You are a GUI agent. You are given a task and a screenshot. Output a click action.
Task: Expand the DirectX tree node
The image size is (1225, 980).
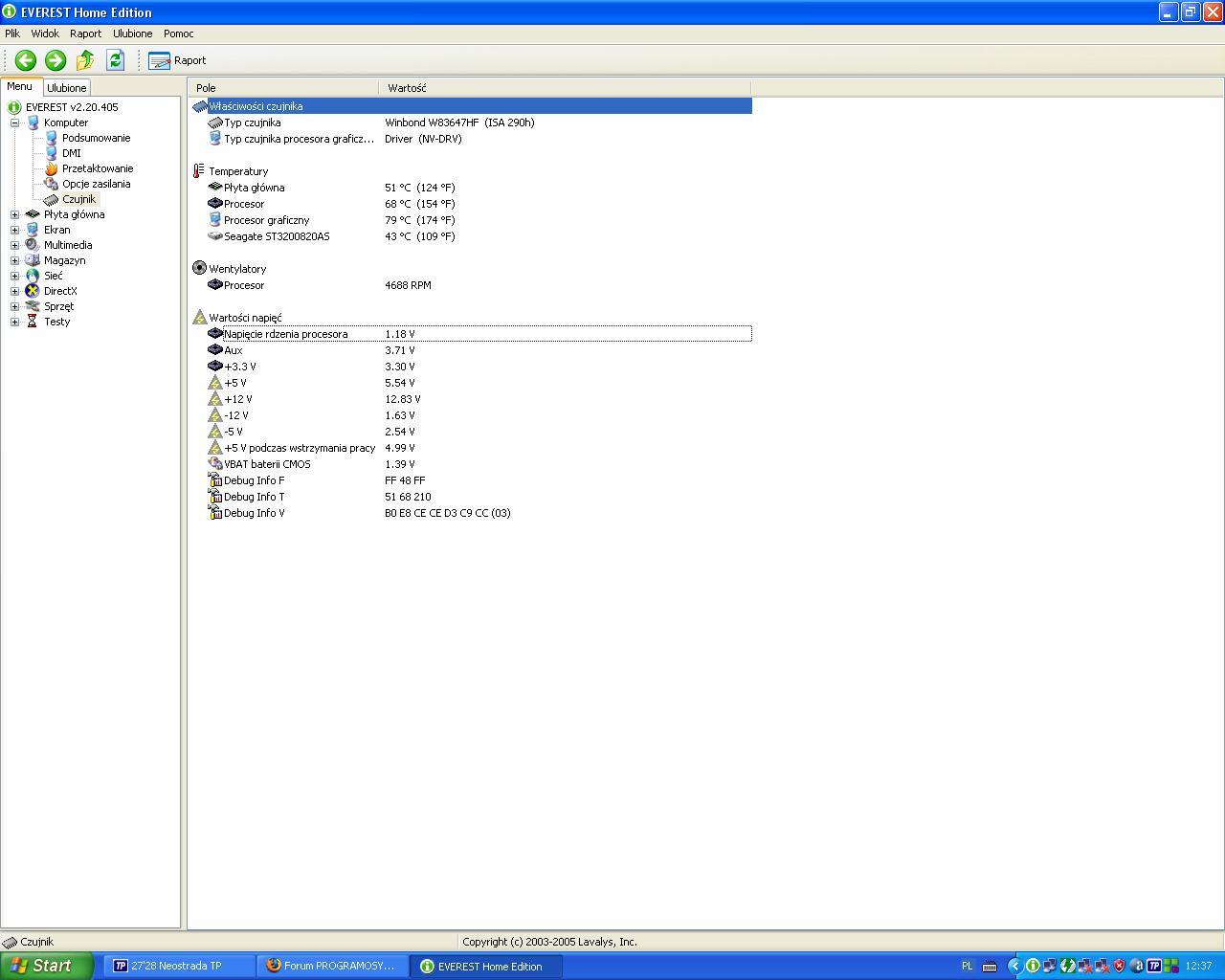[14, 291]
